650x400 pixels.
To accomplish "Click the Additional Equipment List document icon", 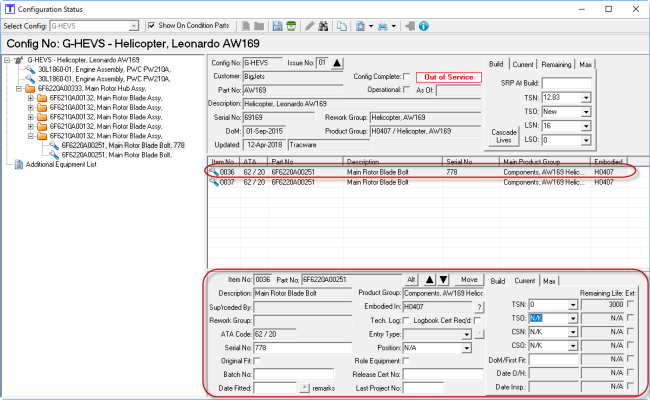I will click(x=19, y=165).
